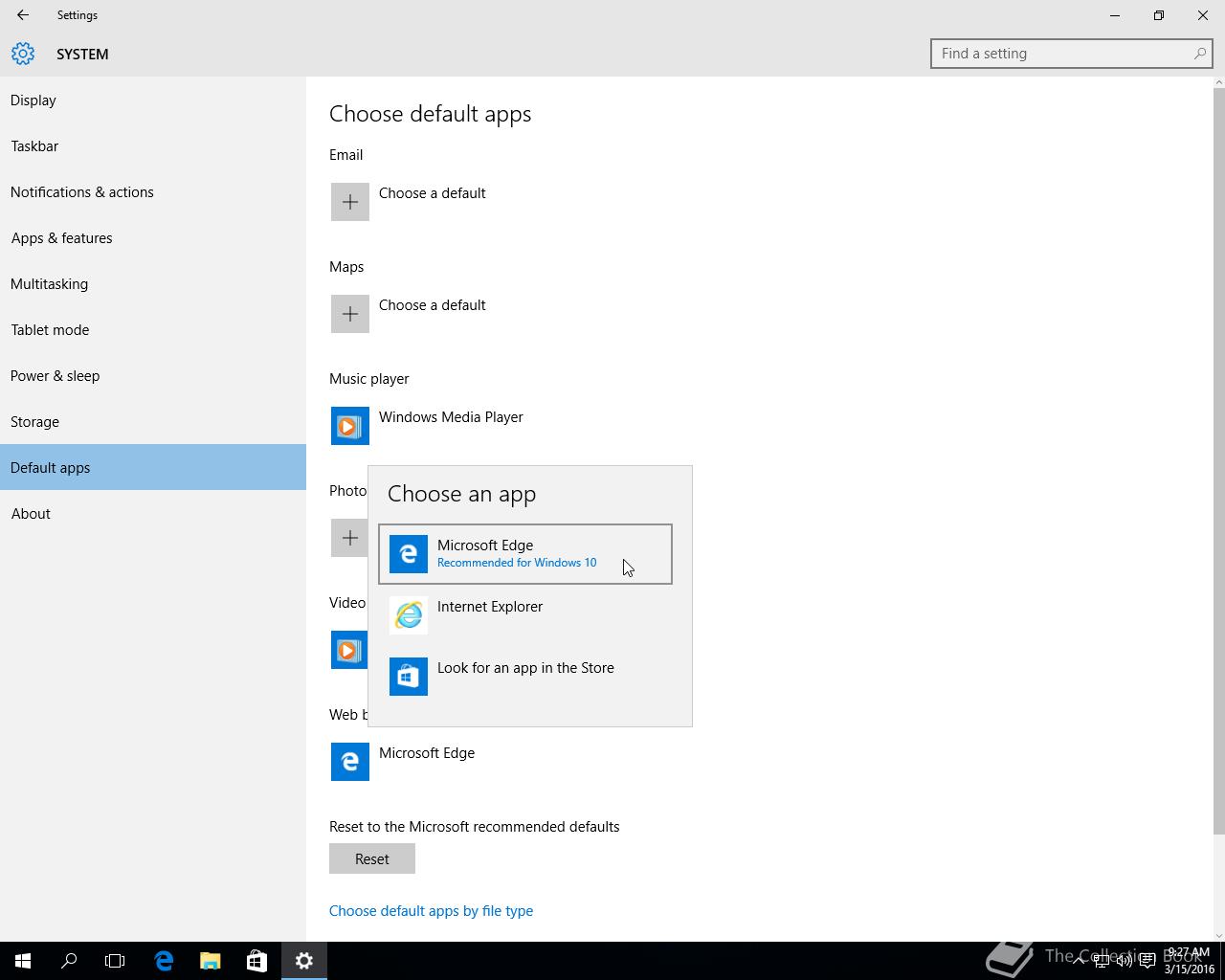This screenshot has width=1225, height=980.
Task: Click the search magnifier in Find a setting
Action: pos(1199,54)
